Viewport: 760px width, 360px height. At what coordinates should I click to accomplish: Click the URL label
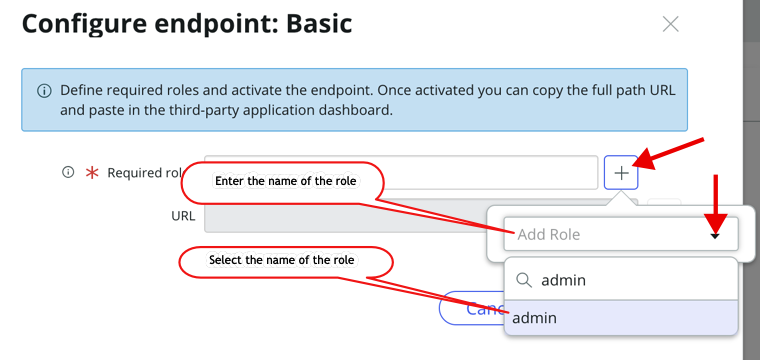click(x=183, y=216)
